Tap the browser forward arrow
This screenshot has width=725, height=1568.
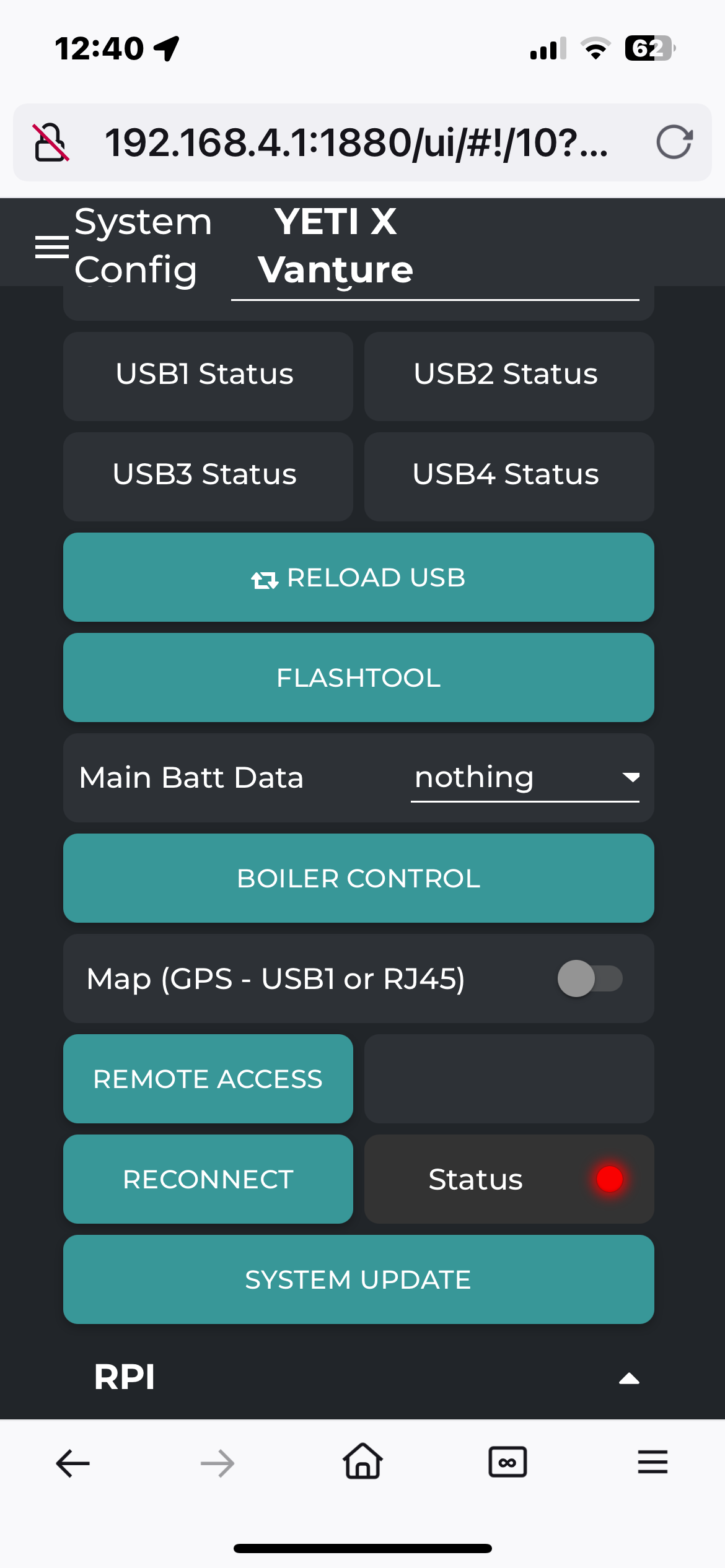[217, 1463]
